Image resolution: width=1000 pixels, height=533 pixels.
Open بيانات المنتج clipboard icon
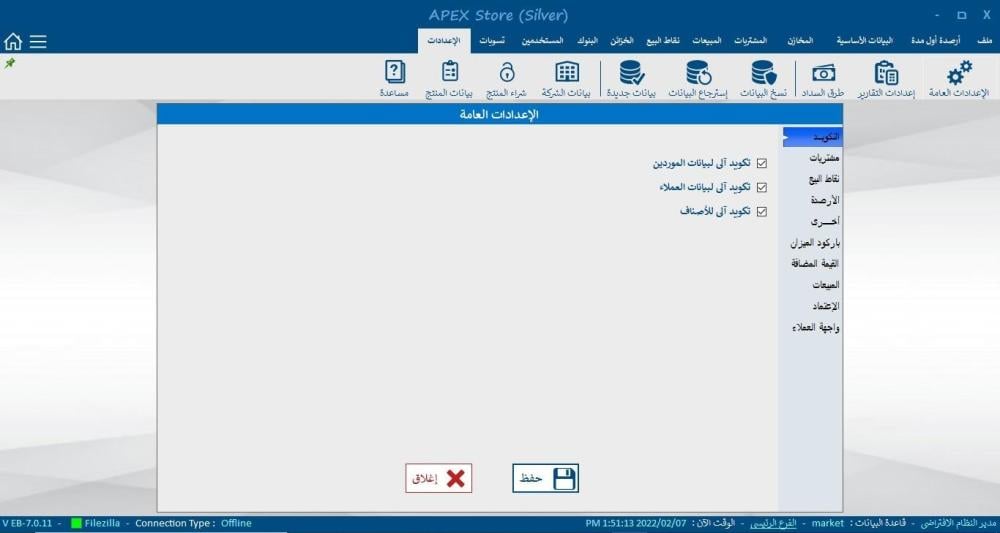[x=450, y=74]
